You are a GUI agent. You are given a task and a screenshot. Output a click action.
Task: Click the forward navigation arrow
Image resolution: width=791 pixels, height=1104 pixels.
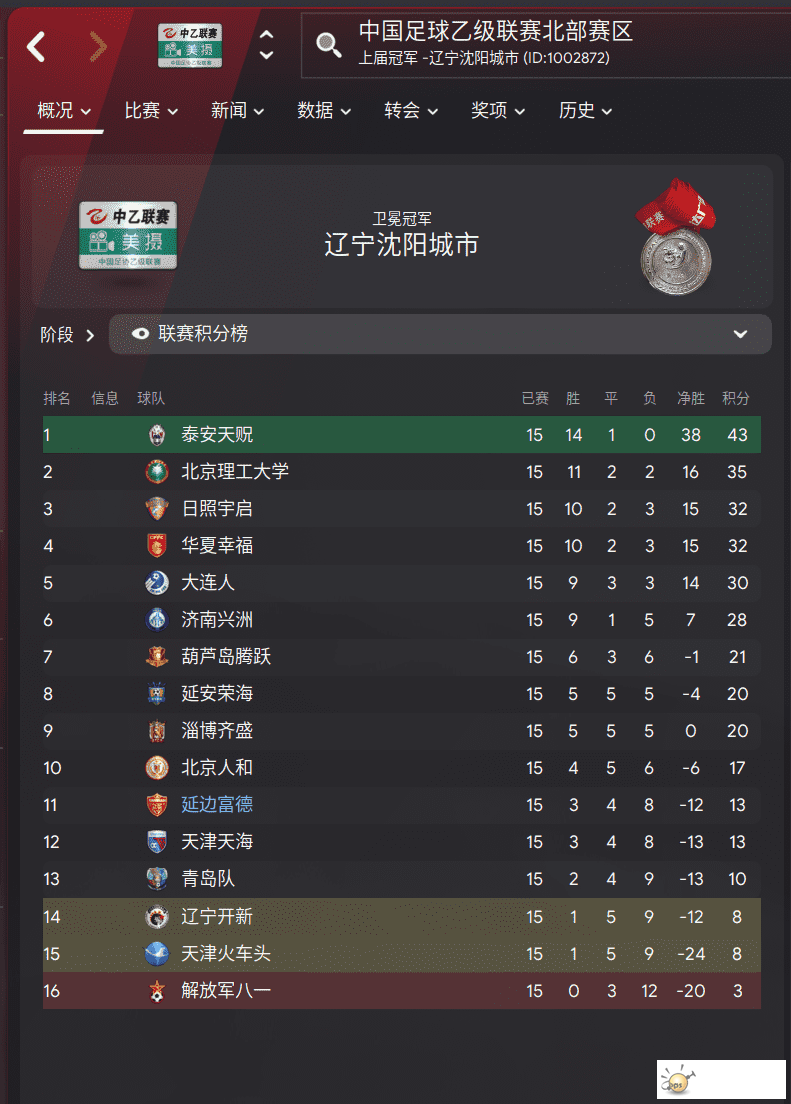coord(98,47)
